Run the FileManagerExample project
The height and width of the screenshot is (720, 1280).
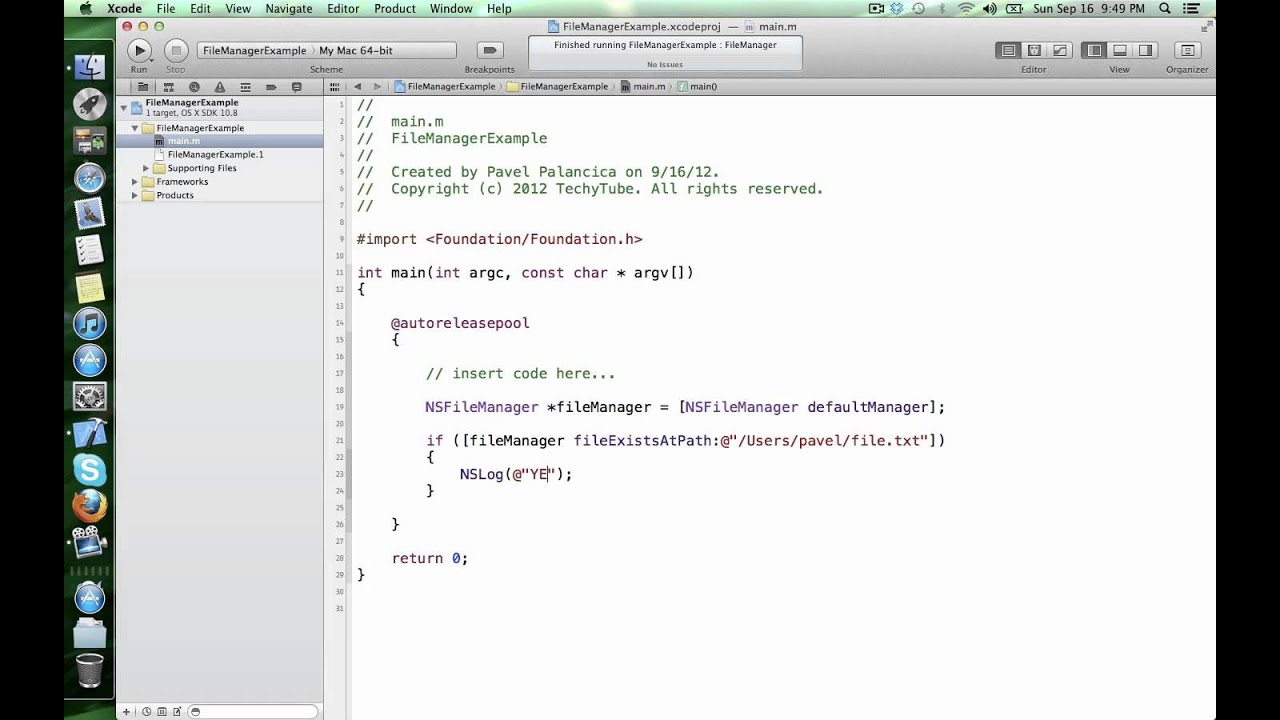(139, 50)
